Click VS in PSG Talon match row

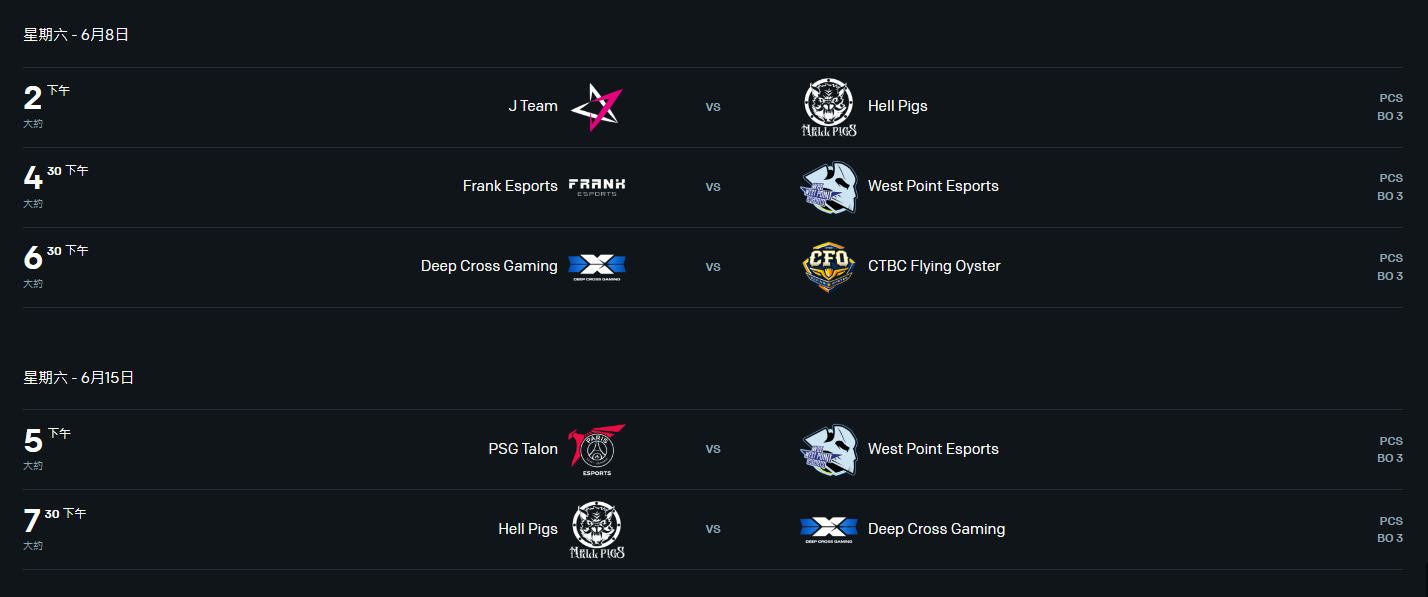(x=713, y=449)
